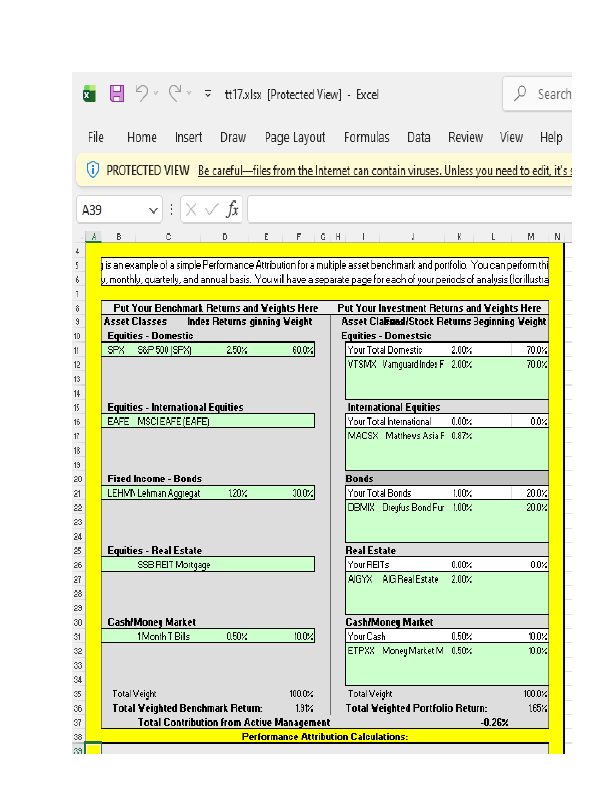Click the Cancel (X) formula icon
This screenshot has width=612, height=792.
click(x=191, y=210)
